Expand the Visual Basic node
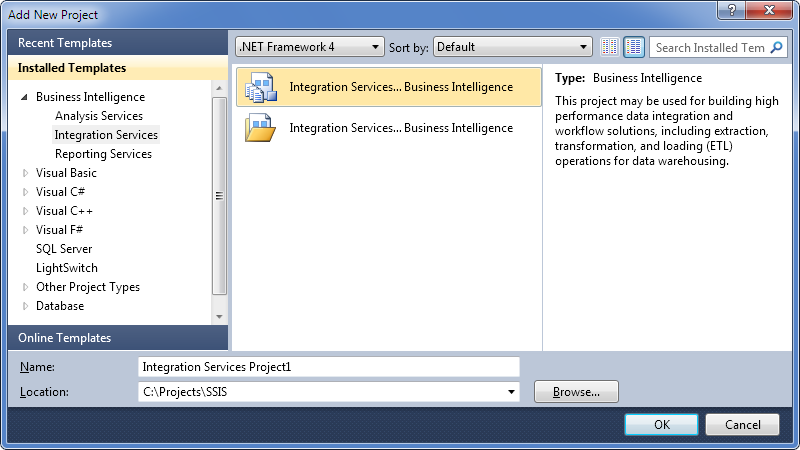This screenshot has height=450, width=800. tap(25, 173)
